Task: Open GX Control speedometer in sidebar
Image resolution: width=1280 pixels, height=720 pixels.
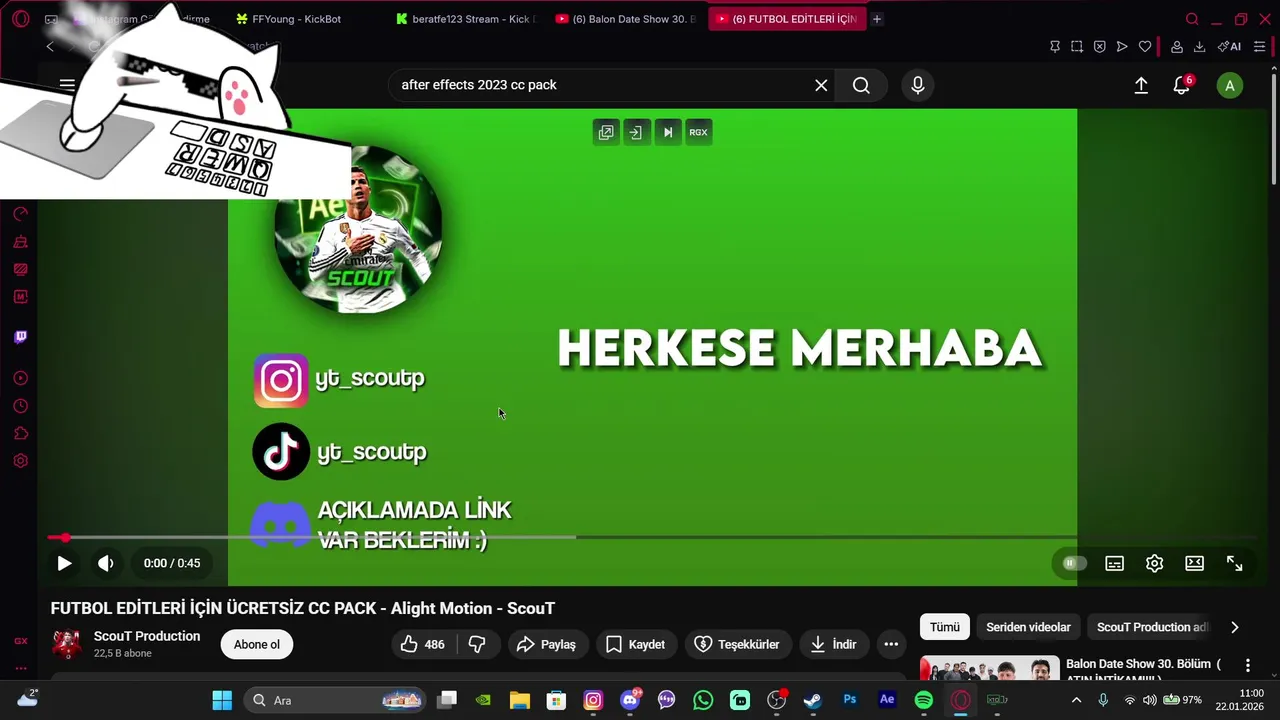Action: tap(20, 213)
